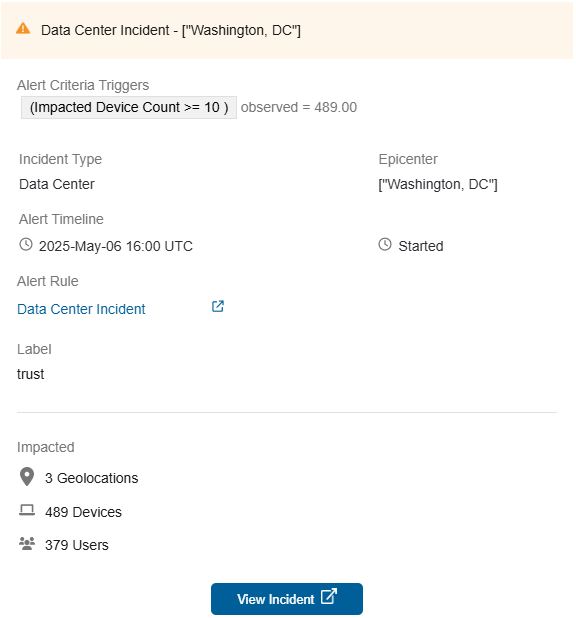Screen dimensions: 576x618
Task: Select the group Users icon
Action: [x=27, y=544]
